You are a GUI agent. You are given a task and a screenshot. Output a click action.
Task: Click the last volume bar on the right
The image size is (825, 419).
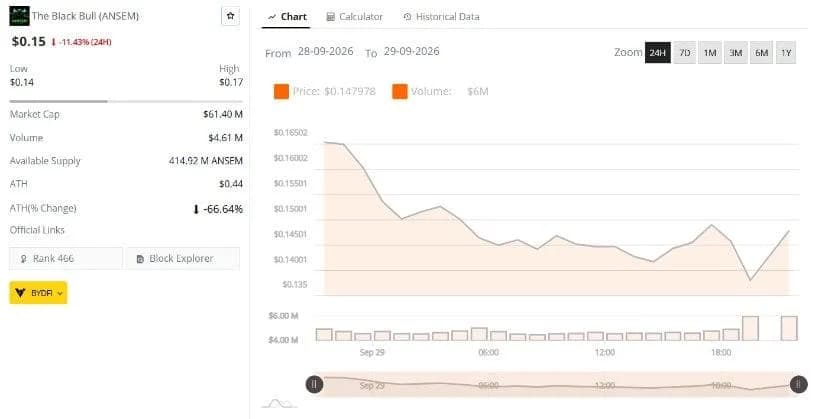(x=789, y=328)
